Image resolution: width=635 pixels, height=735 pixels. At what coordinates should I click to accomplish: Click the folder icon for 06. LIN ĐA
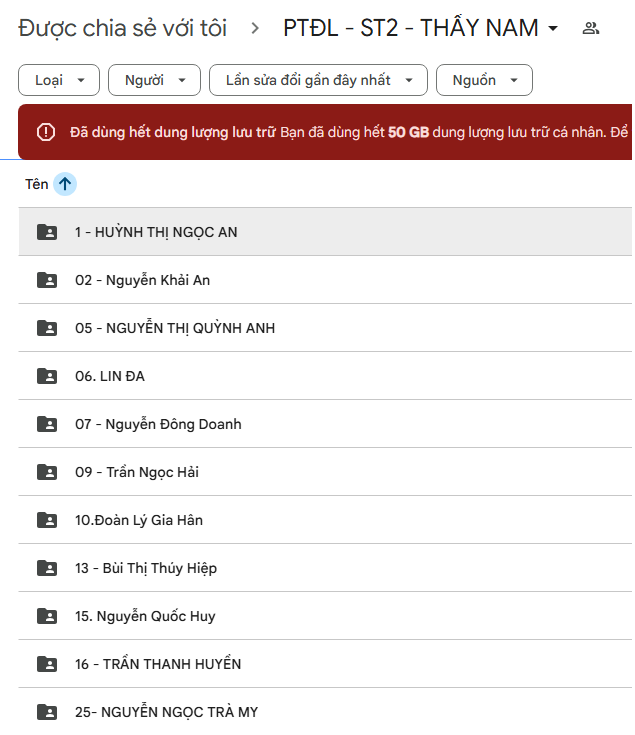coord(47,376)
